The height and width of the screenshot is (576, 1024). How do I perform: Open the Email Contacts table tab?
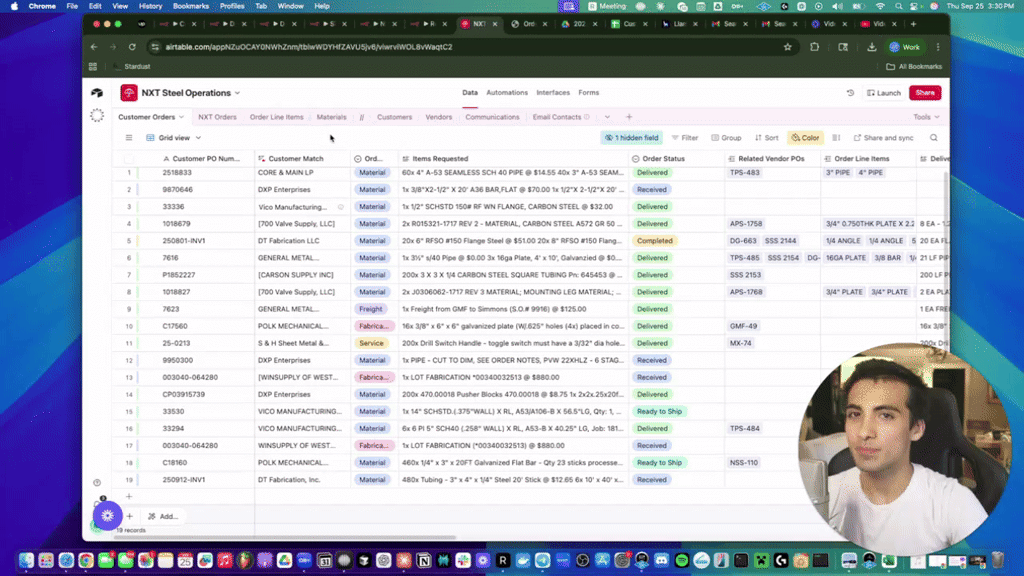tap(556, 117)
